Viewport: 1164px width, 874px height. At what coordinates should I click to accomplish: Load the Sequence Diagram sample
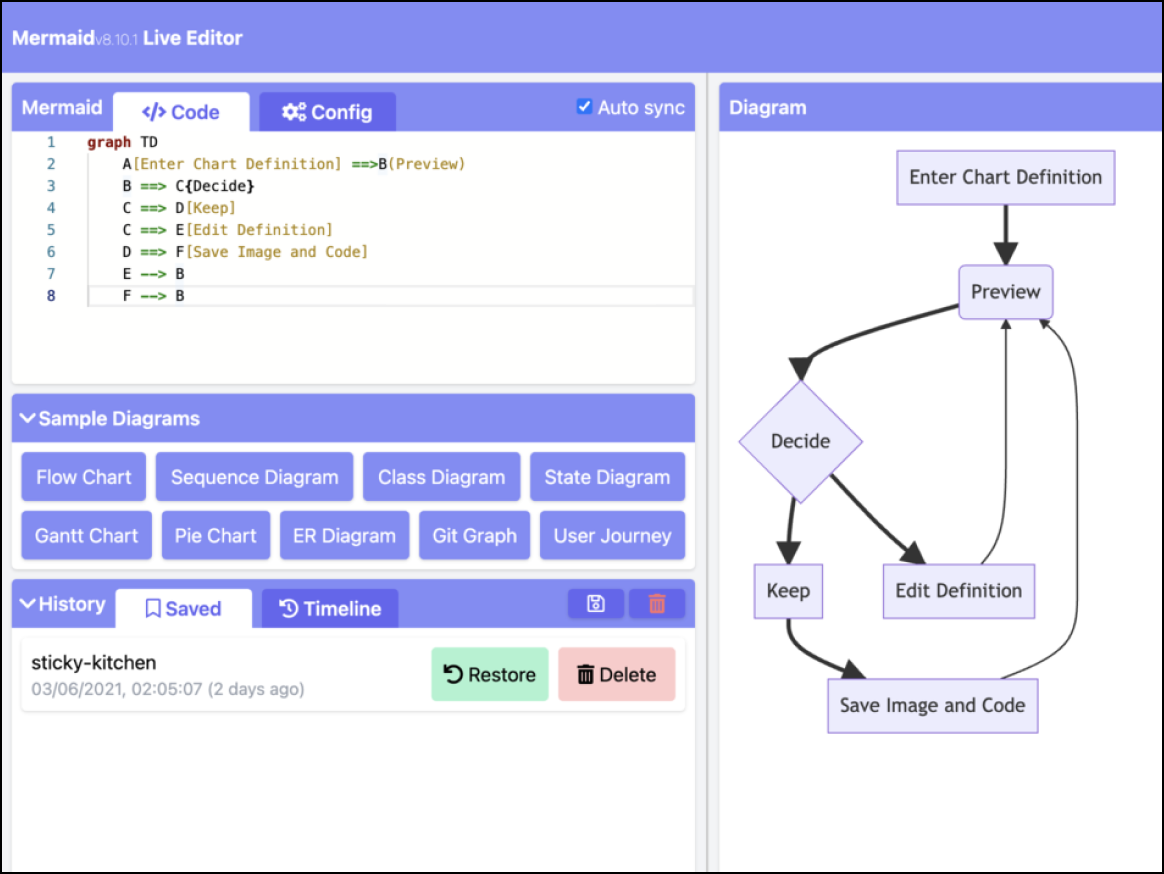point(255,477)
